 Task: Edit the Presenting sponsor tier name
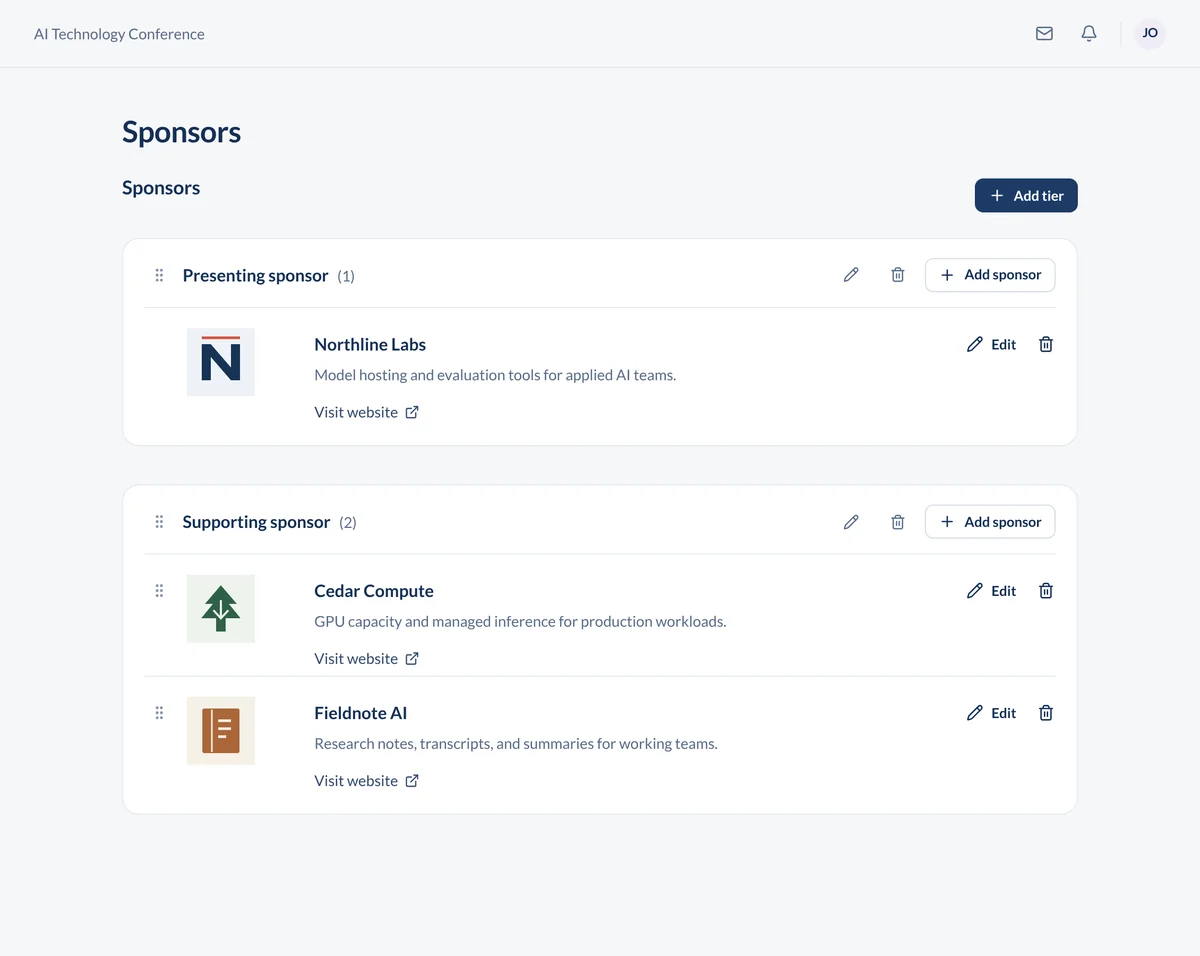851,275
